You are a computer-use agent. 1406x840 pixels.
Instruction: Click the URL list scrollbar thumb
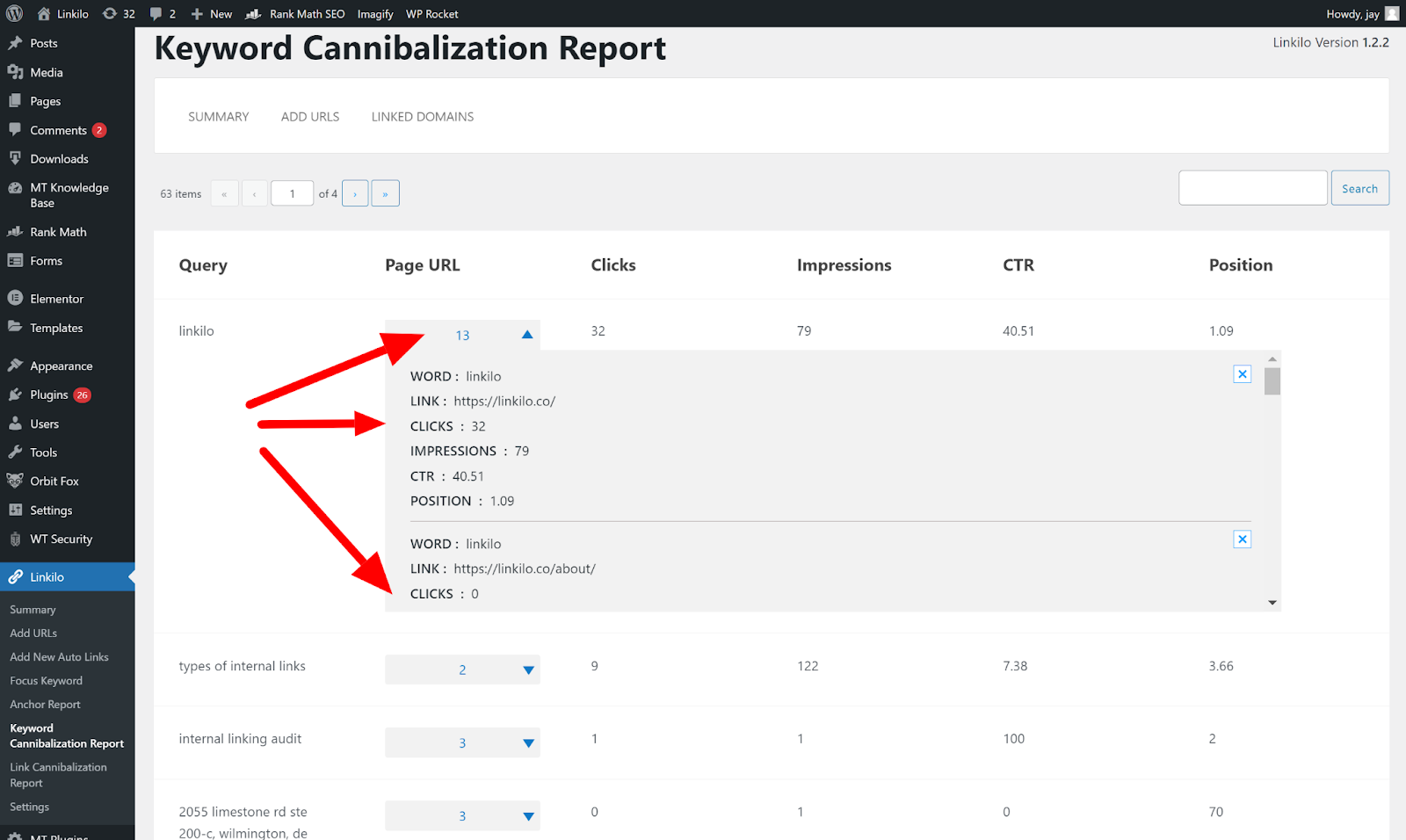point(1272,381)
